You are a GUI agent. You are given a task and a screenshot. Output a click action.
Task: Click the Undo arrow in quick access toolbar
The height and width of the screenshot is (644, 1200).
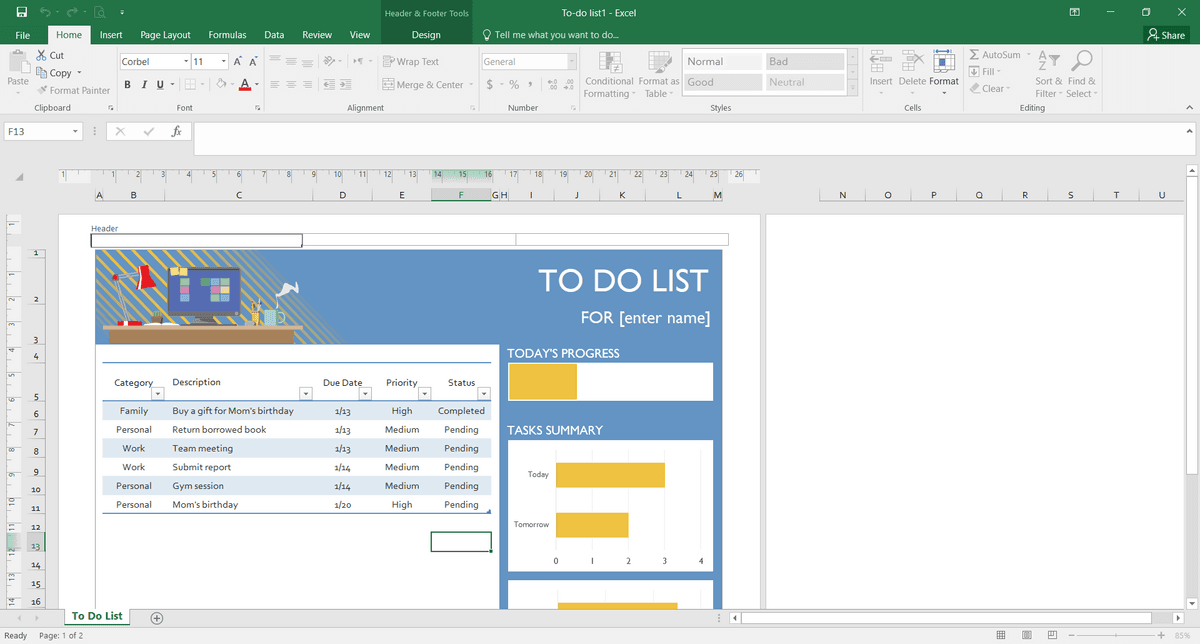[x=46, y=13]
